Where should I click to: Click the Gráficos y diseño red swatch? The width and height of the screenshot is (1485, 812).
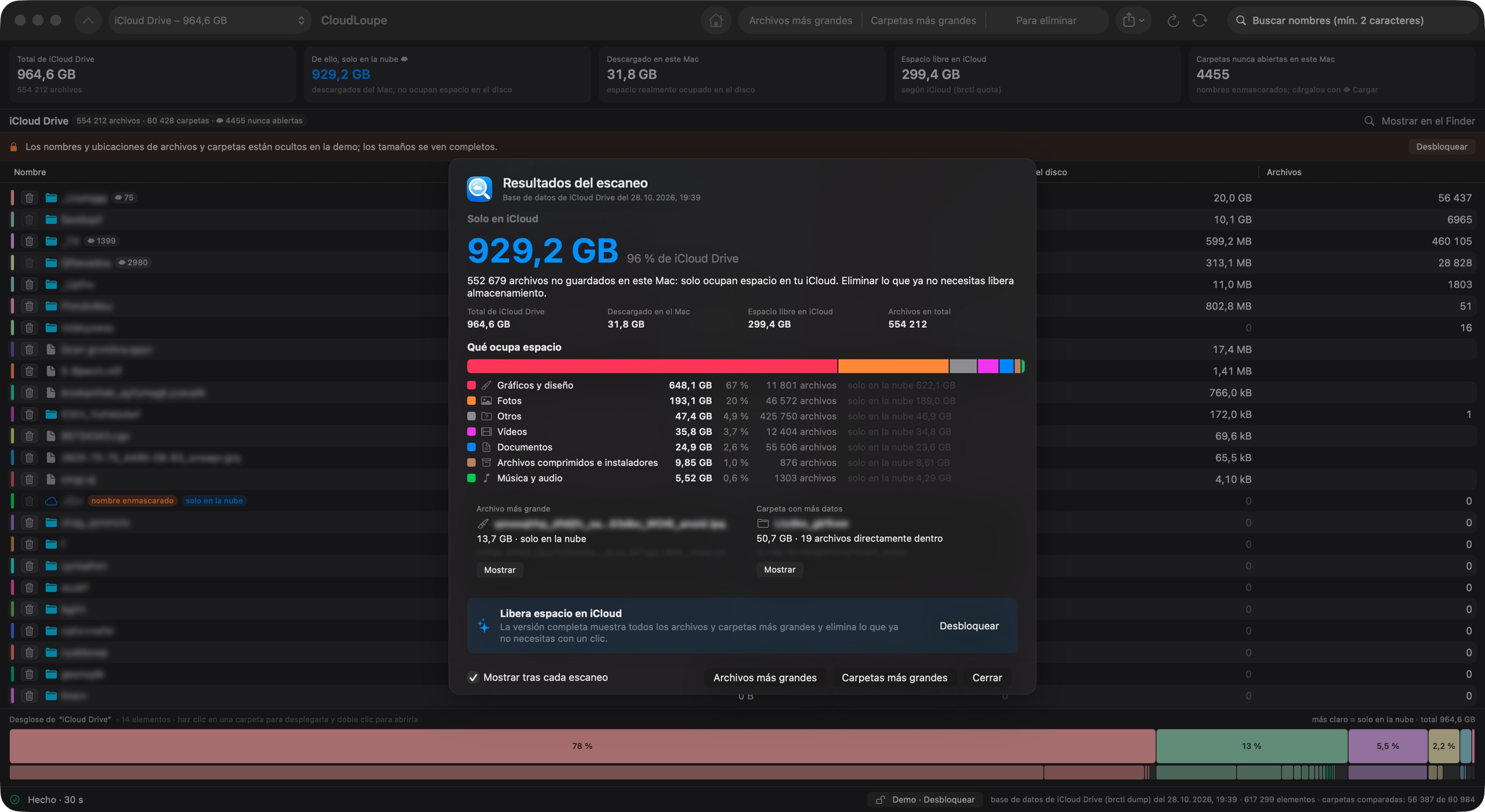[471, 385]
